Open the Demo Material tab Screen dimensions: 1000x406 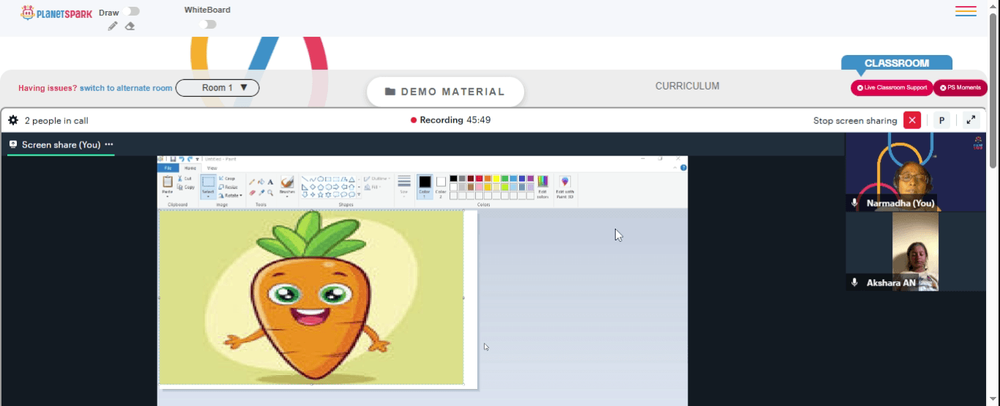445,92
